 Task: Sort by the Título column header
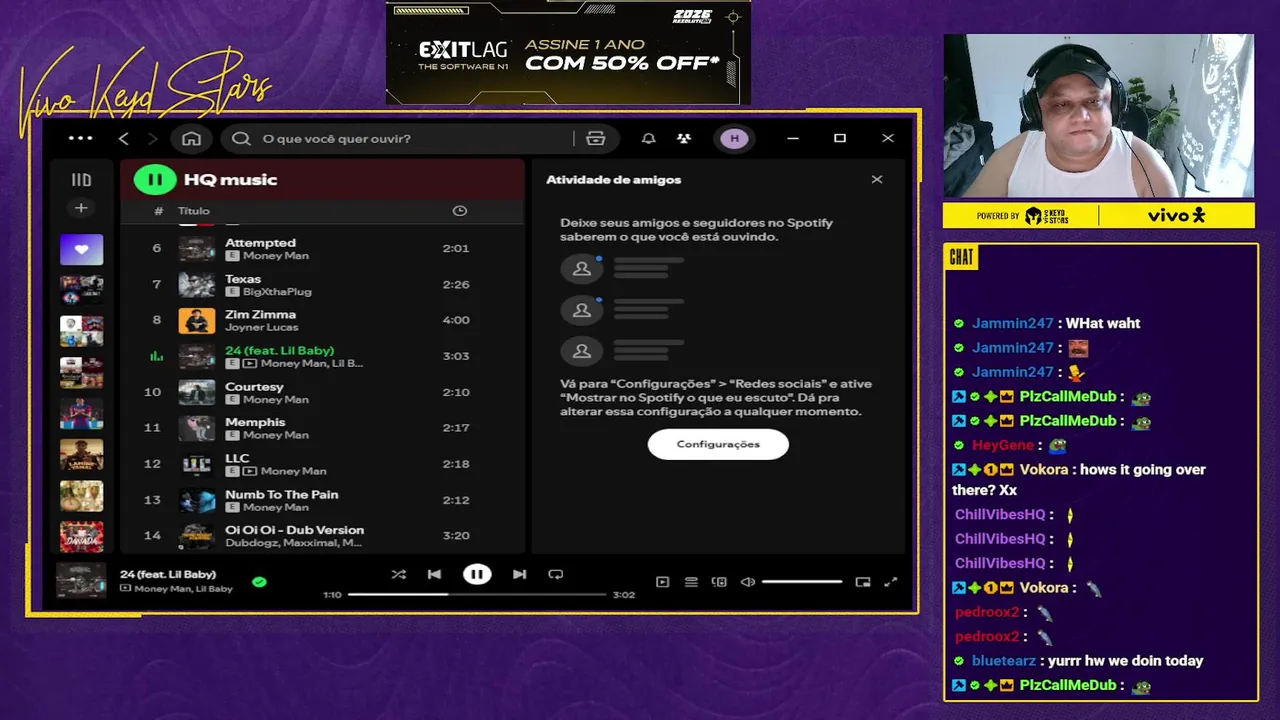coord(194,211)
